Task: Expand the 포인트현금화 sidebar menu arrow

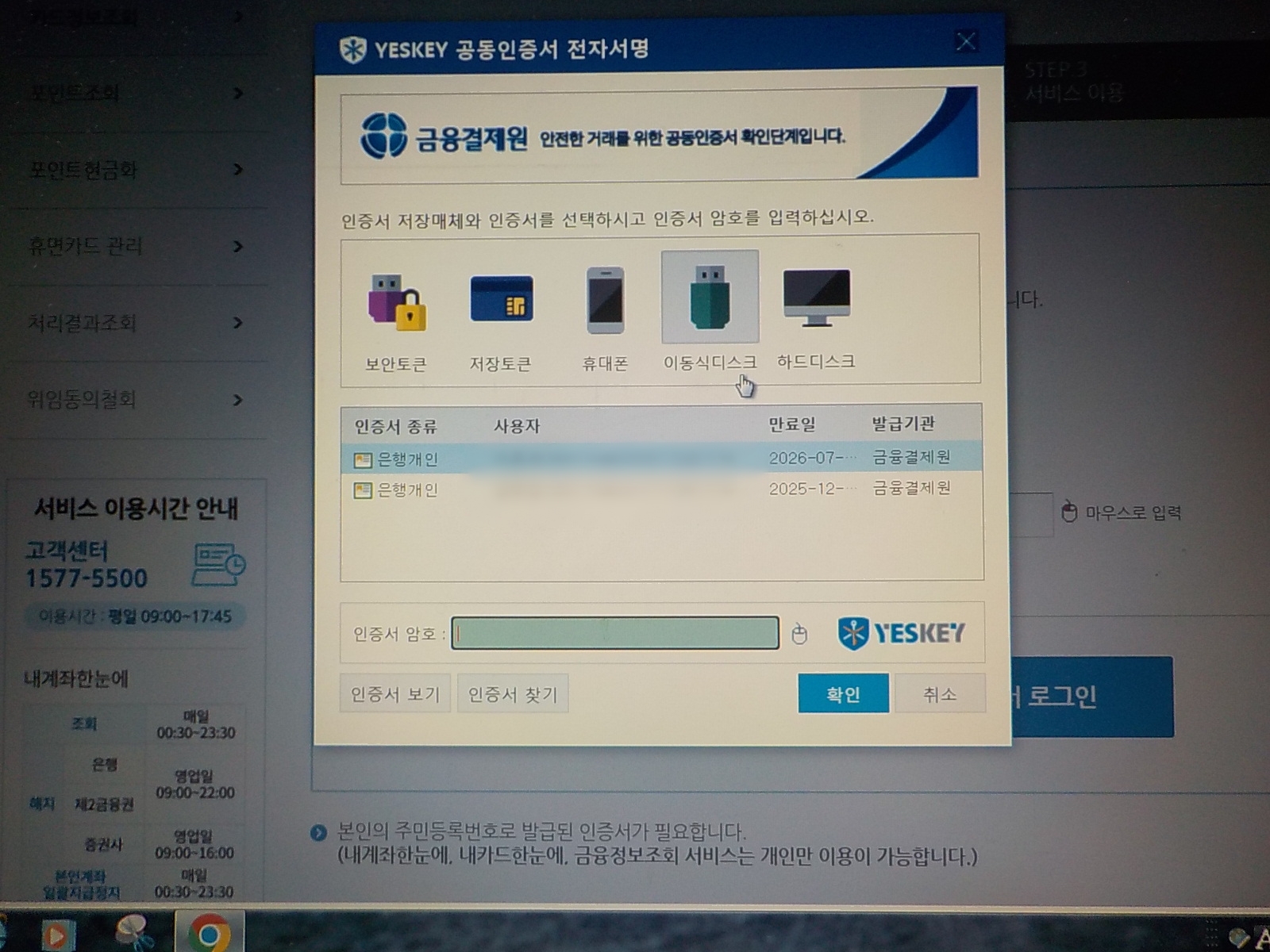Action: tap(238, 170)
